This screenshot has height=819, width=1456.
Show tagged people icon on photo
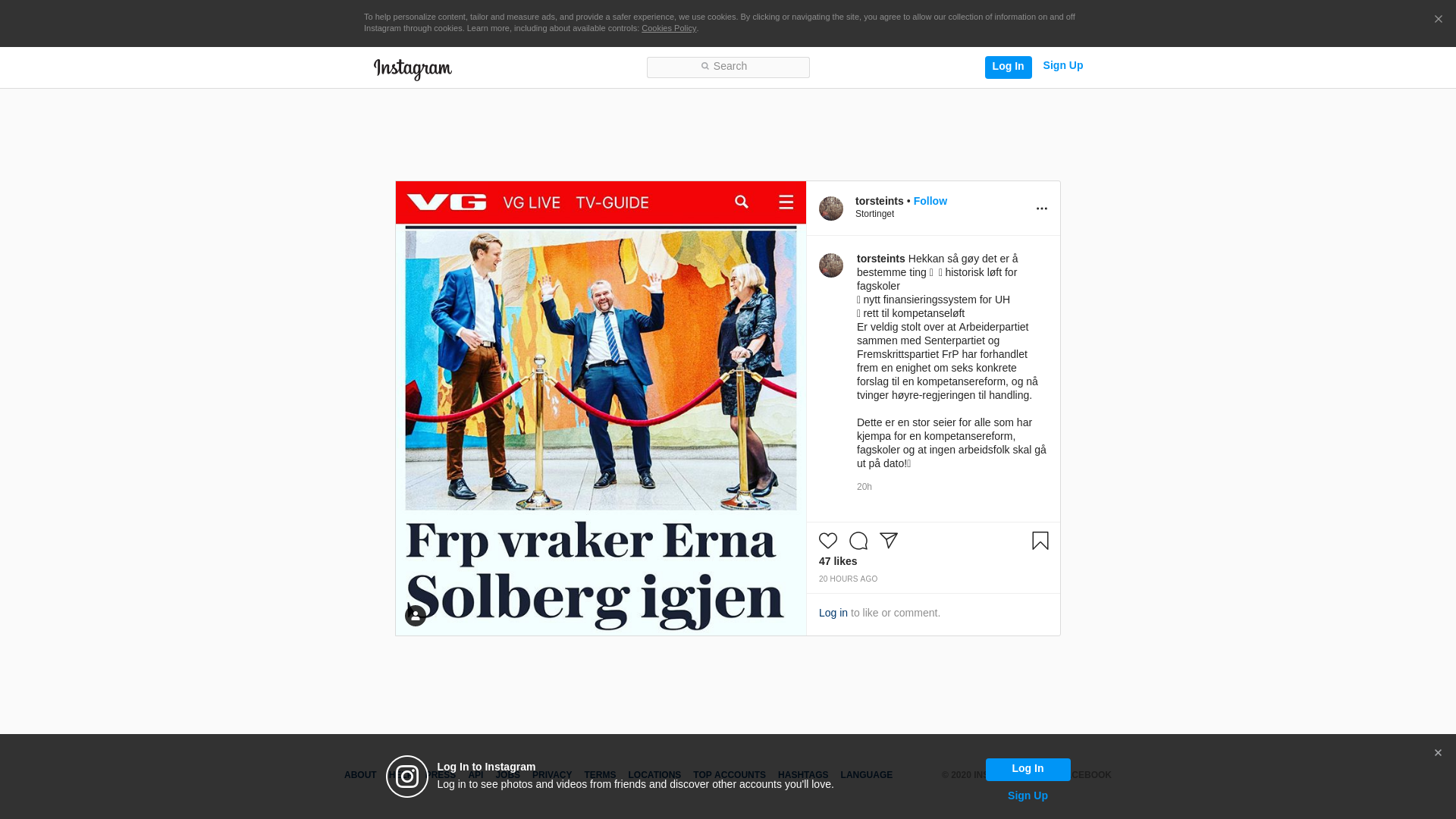416,616
